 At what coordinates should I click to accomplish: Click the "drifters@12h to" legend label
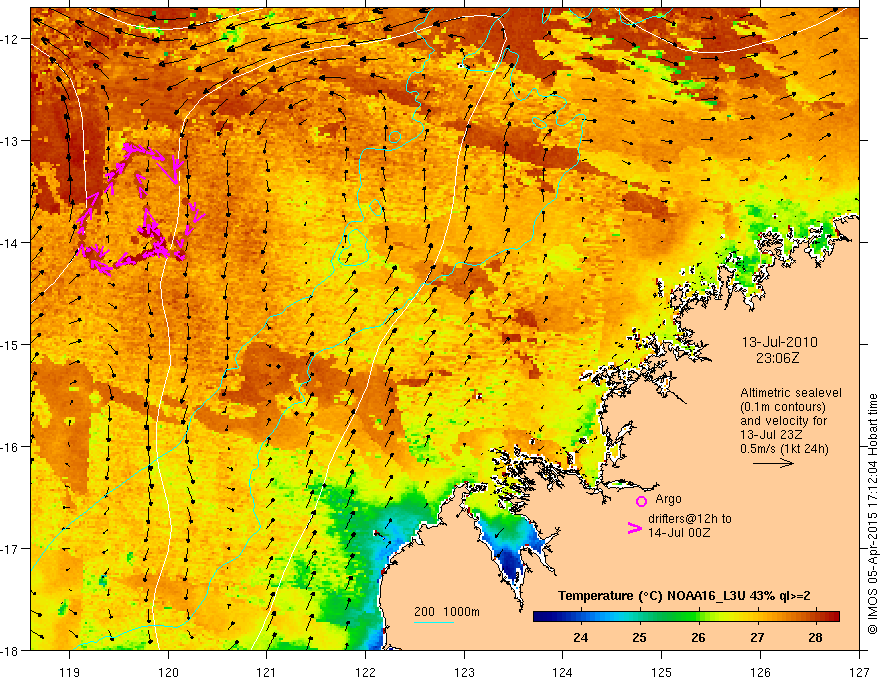click(690, 518)
